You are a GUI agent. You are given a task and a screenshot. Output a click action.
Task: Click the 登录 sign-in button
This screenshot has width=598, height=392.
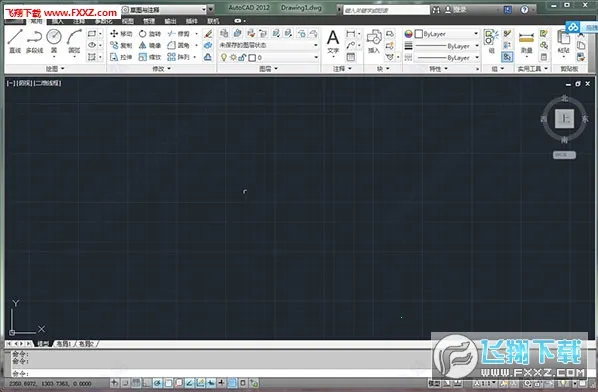tap(456, 10)
